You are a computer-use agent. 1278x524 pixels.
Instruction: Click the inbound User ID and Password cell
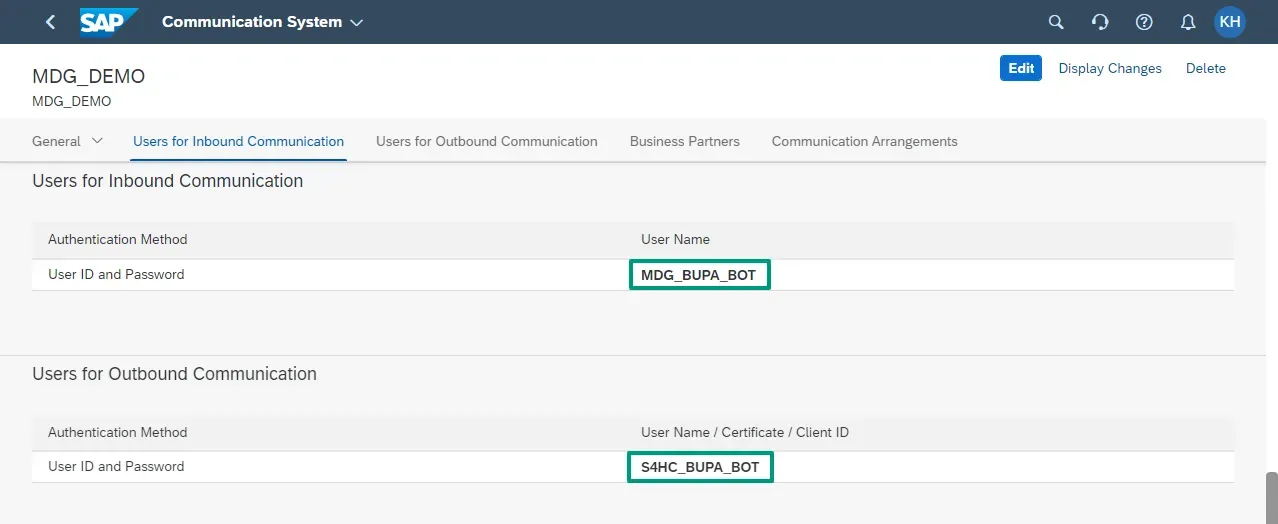(x=116, y=274)
